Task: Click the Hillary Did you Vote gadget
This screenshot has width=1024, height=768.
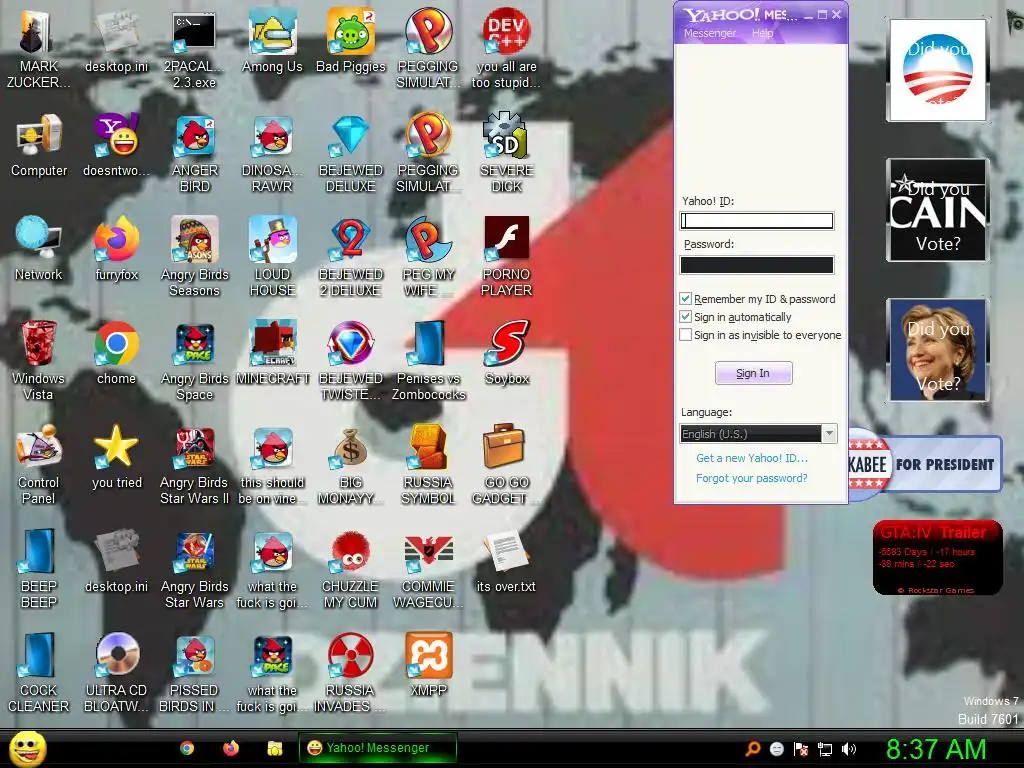Action: point(938,349)
